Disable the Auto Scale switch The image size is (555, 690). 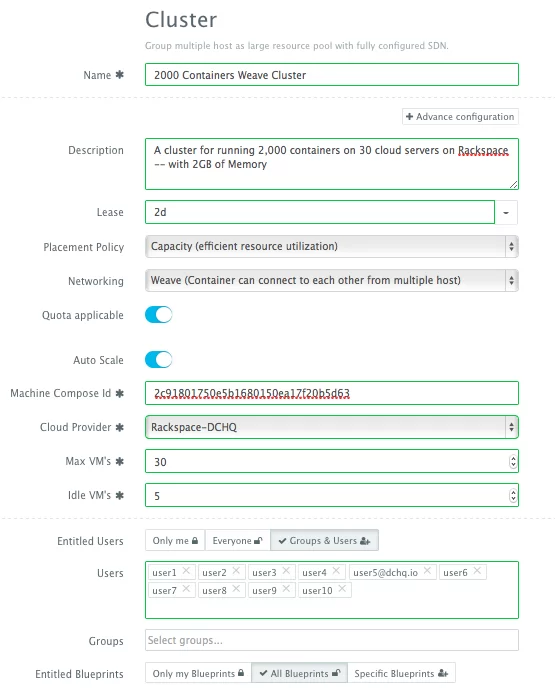[158, 360]
